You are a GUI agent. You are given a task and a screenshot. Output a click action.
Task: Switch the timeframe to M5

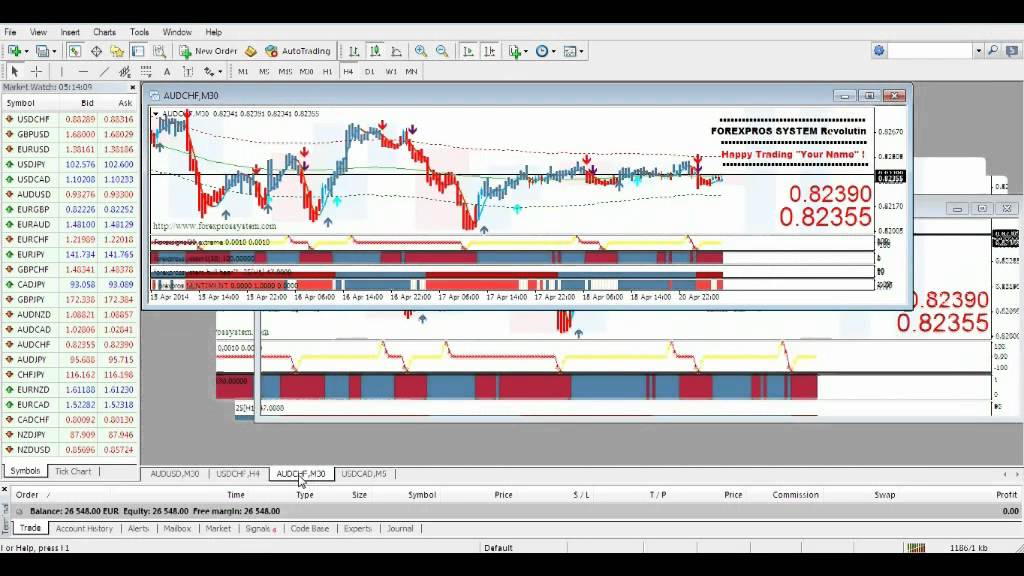pyautogui.click(x=264, y=71)
